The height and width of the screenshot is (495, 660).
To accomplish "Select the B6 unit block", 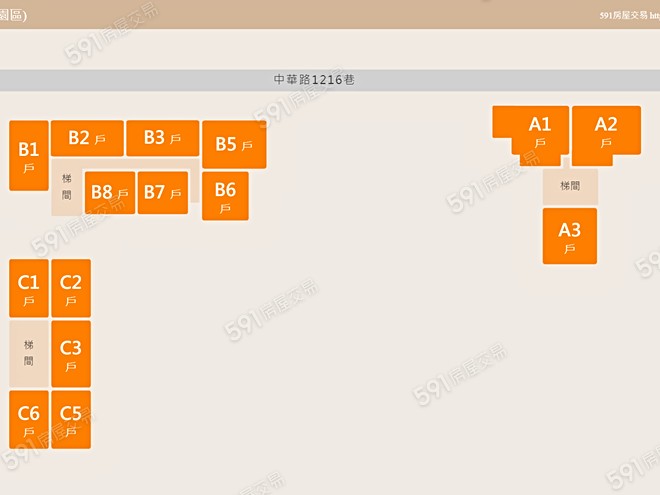I will click(x=225, y=195).
